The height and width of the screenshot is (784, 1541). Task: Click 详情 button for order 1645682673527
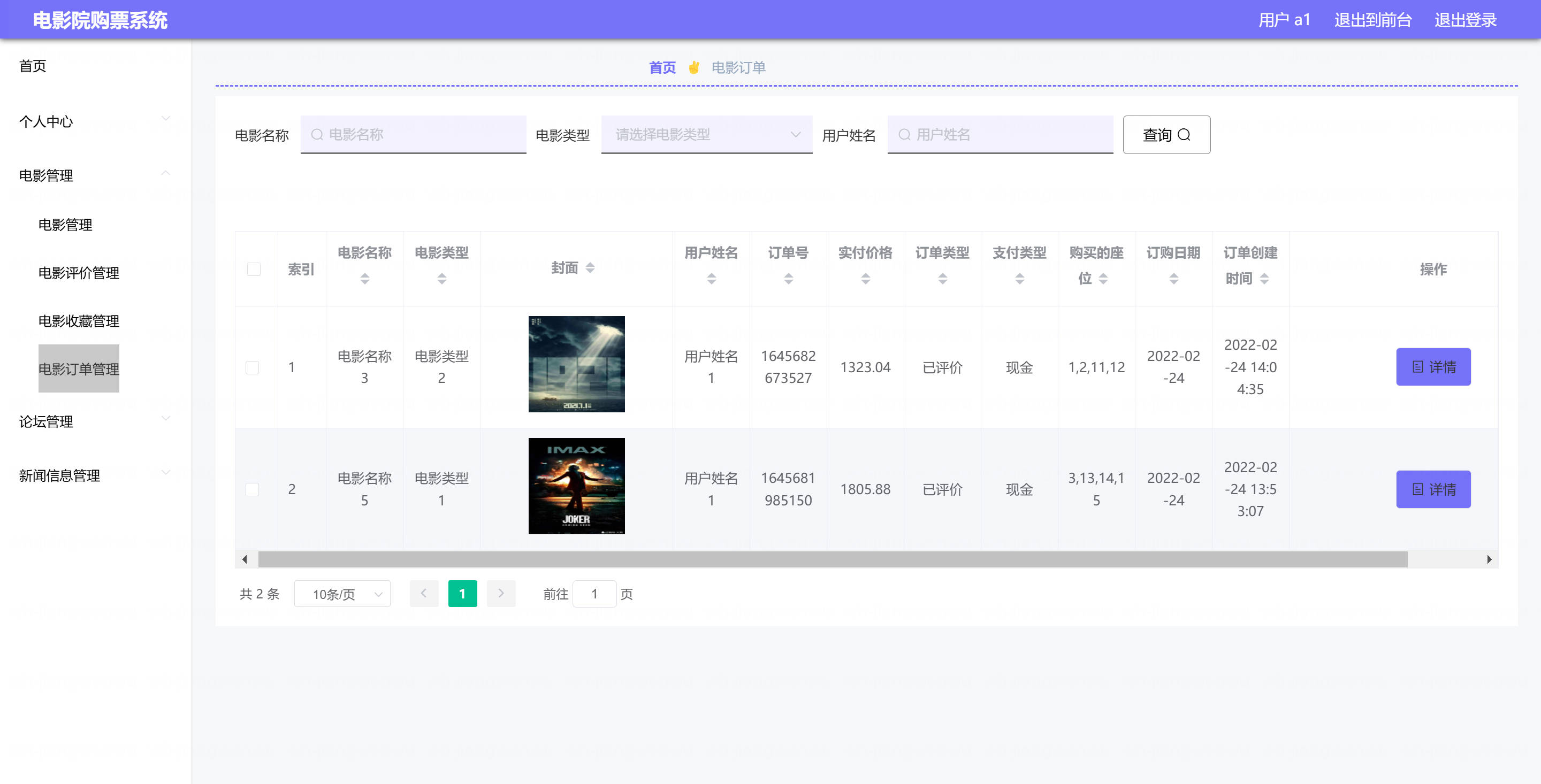1433,367
